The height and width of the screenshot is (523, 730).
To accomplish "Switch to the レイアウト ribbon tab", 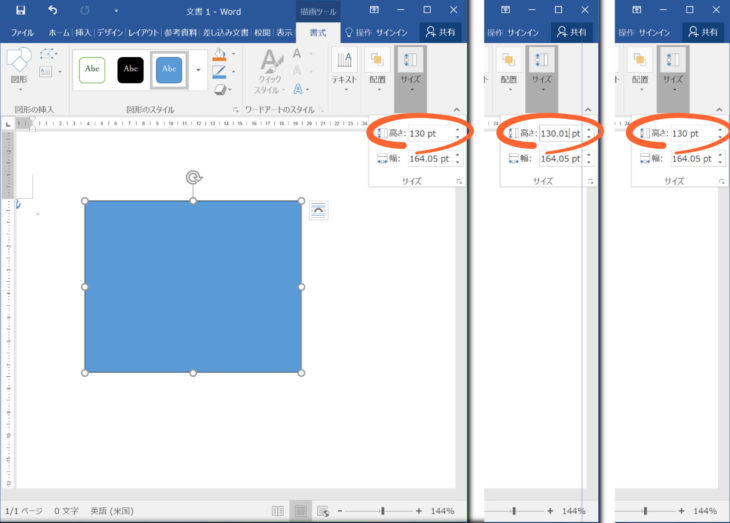I will pyautogui.click(x=143, y=32).
